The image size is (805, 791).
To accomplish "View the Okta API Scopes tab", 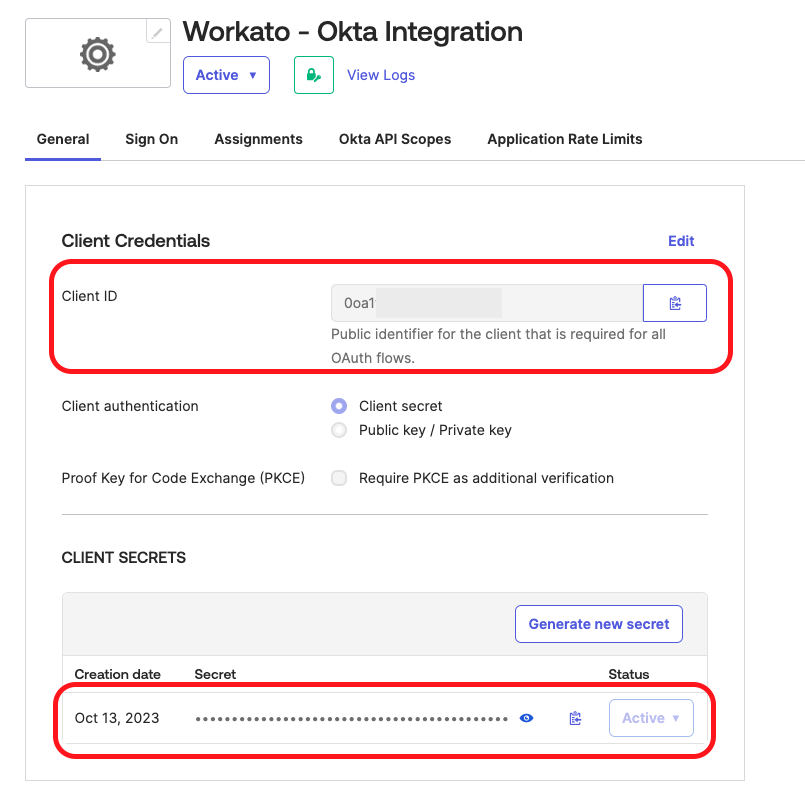I will tap(394, 139).
